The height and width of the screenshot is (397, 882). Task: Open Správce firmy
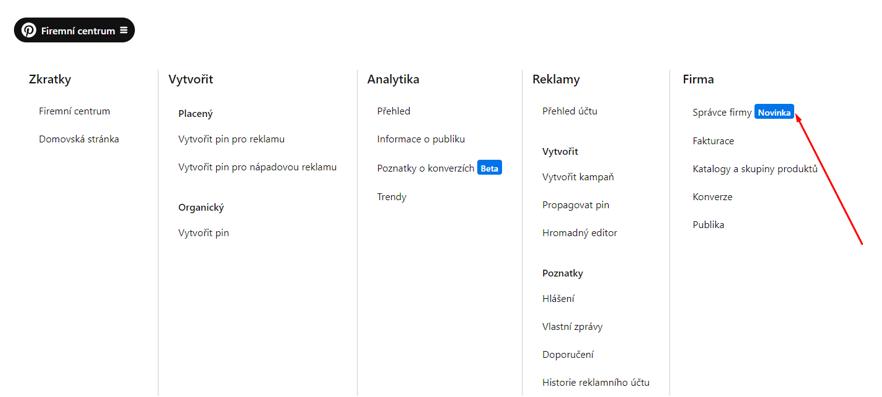(722, 112)
